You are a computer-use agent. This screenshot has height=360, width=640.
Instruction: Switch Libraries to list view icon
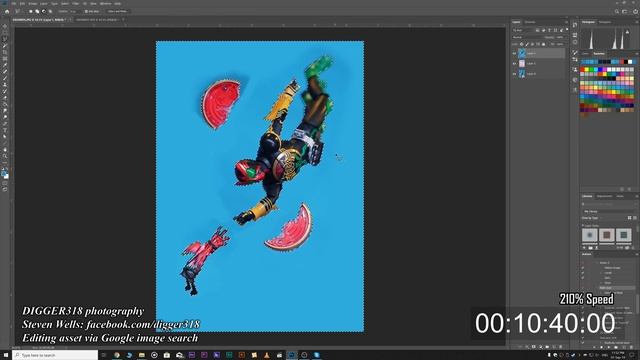pyautogui.click(x=635, y=218)
